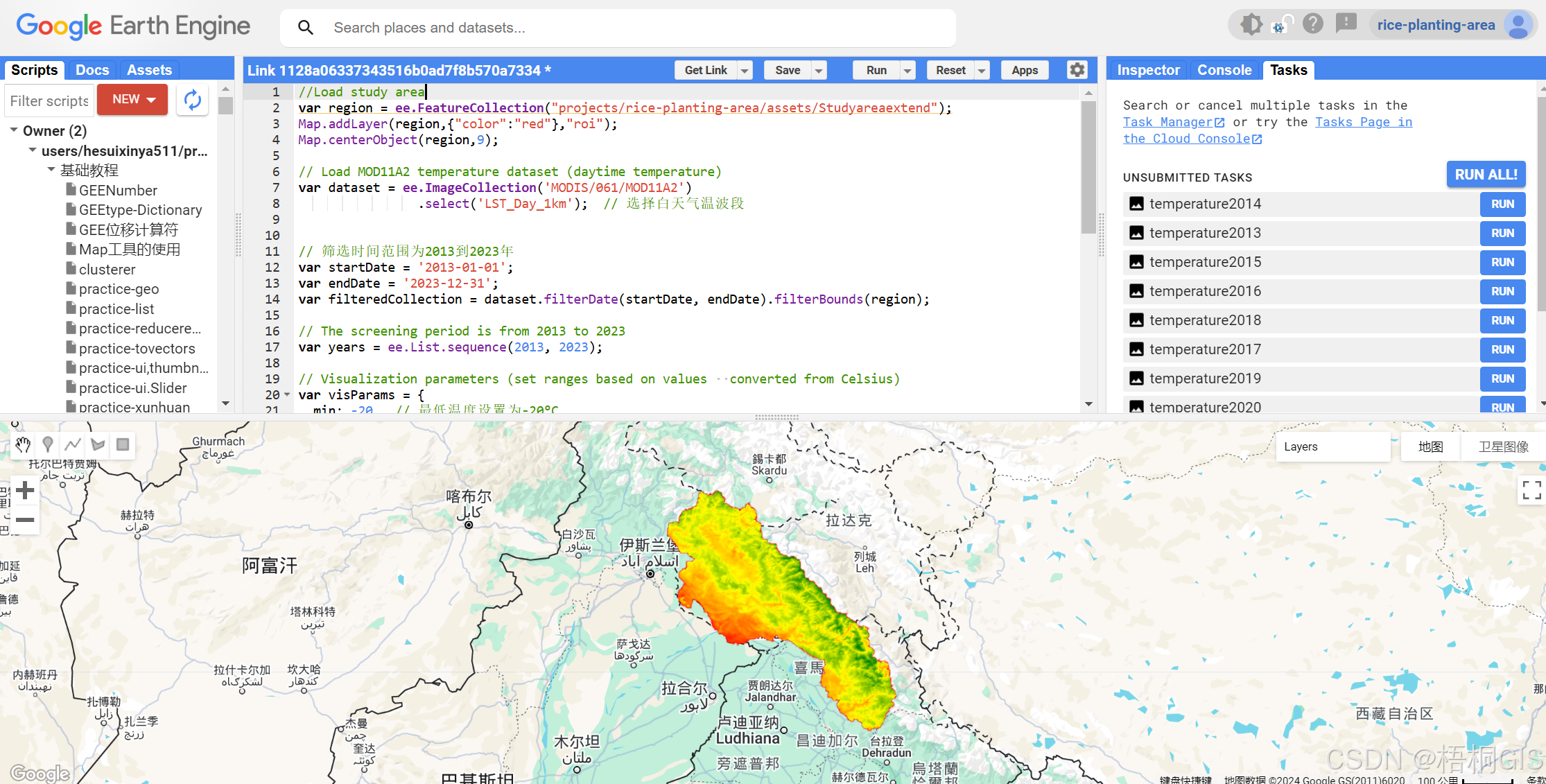The width and height of the screenshot is (1546, 784).
Task: Select the add marker drawing tool
Action: [x=48, y=444]
